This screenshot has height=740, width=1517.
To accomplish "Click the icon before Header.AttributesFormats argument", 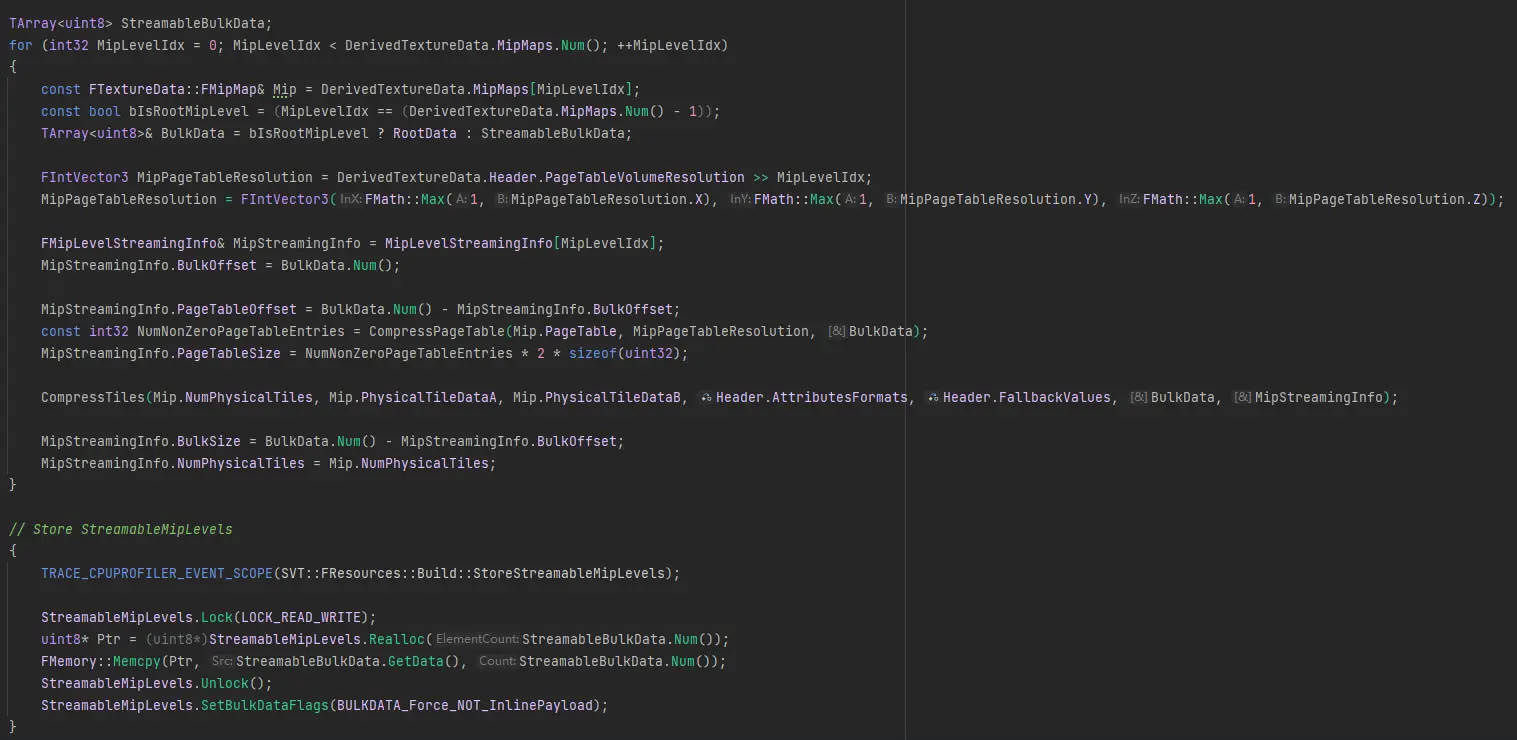I will 705,398.
